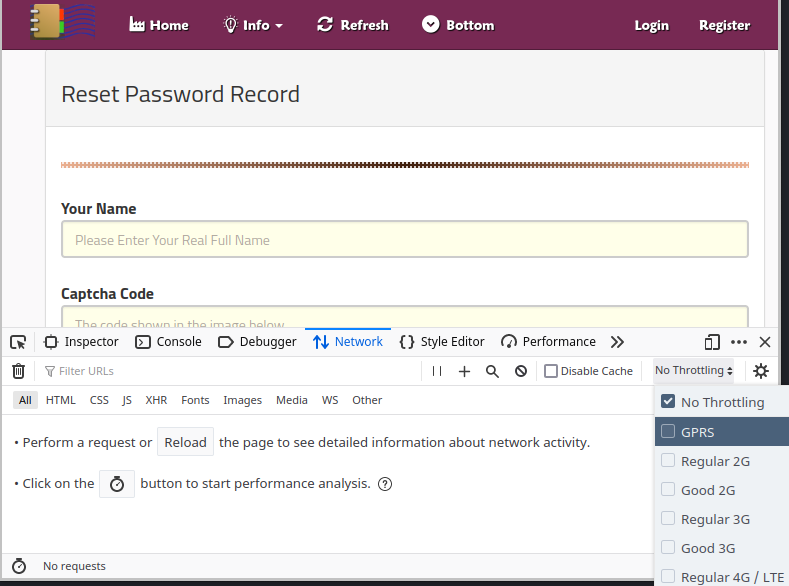Click the plus icon in network toolbar
The height and width of the screenshot is (586, 789).
[464, 371]
